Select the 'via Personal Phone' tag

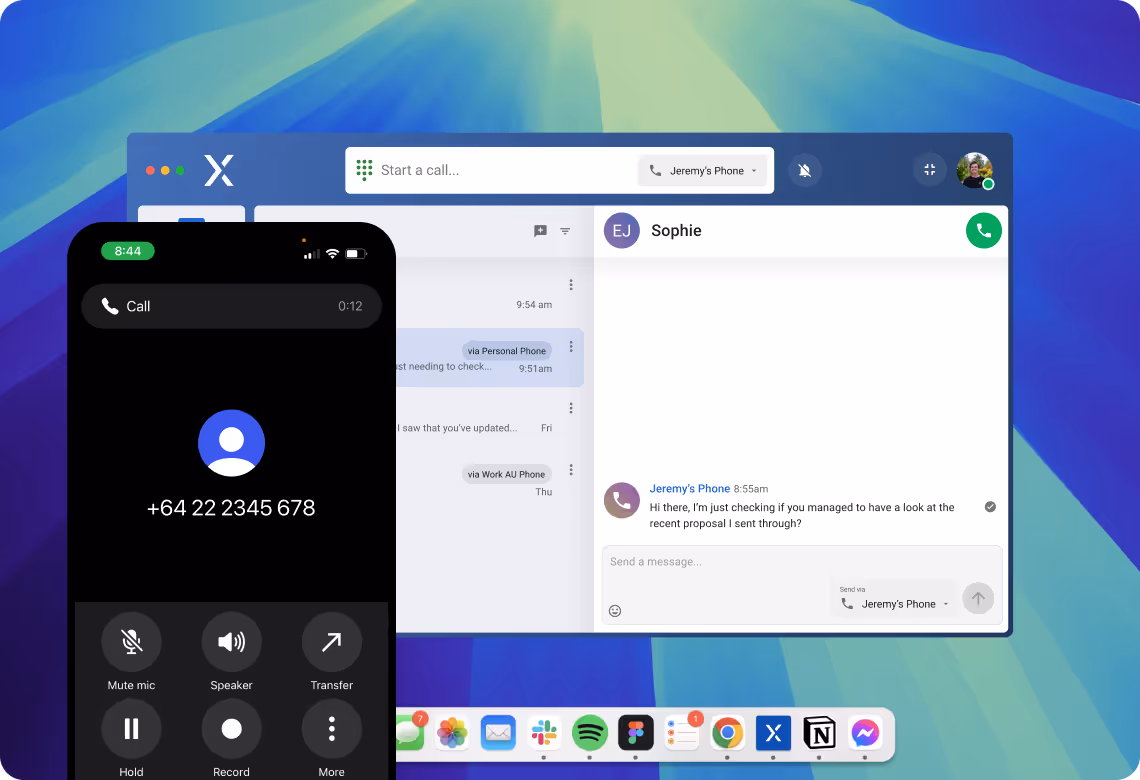coord(507,351)
